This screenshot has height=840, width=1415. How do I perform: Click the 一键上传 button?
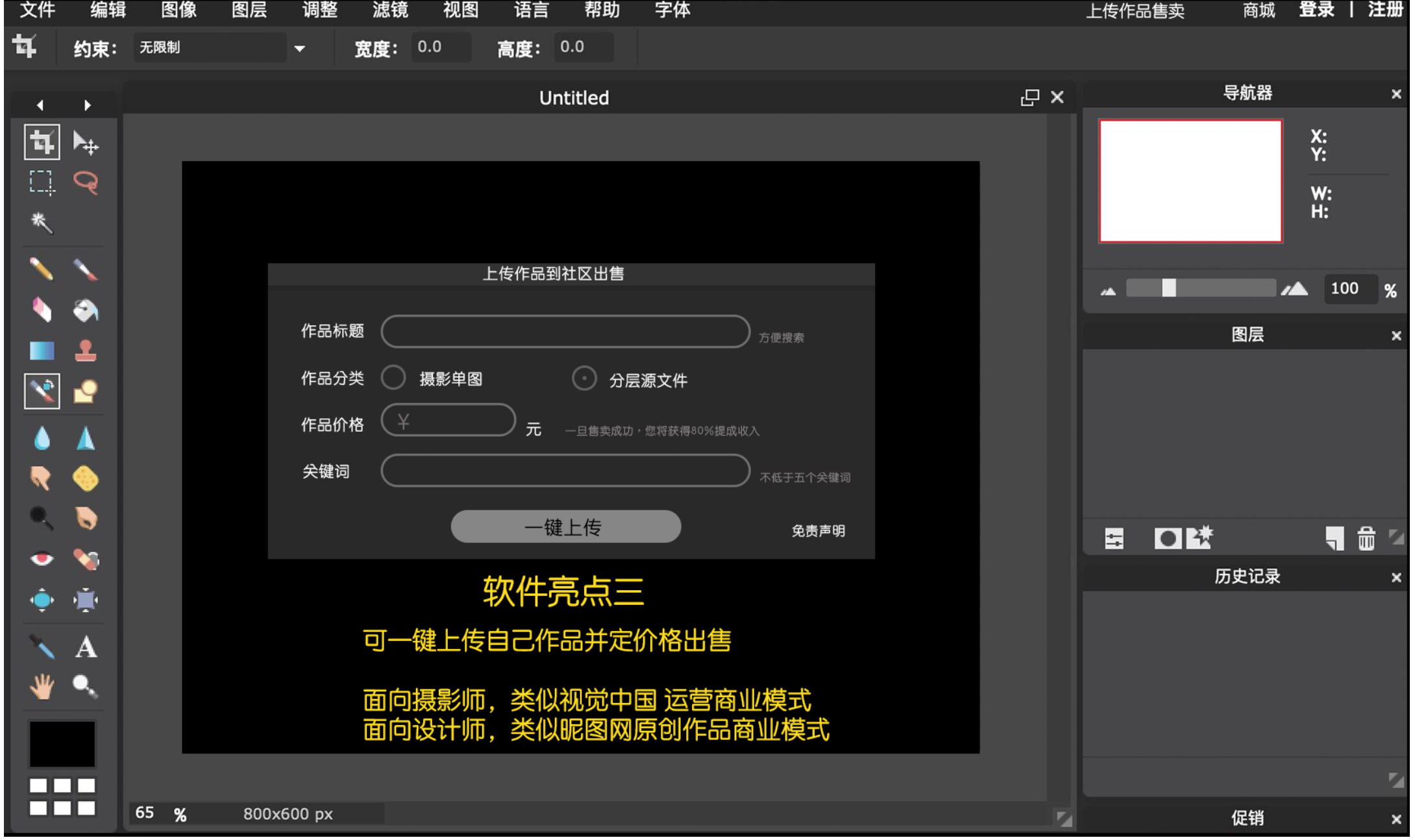[x=565, y=526]
